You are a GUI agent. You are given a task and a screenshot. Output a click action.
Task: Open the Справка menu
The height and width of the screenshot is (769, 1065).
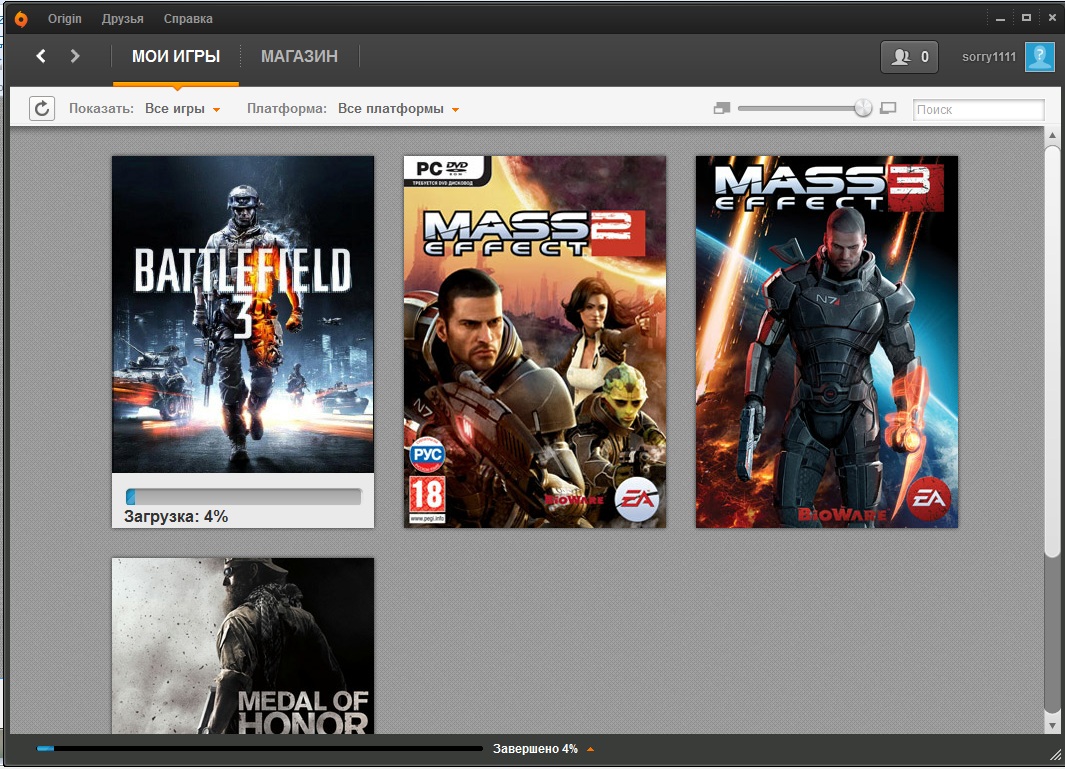click(x=188, y=19)
